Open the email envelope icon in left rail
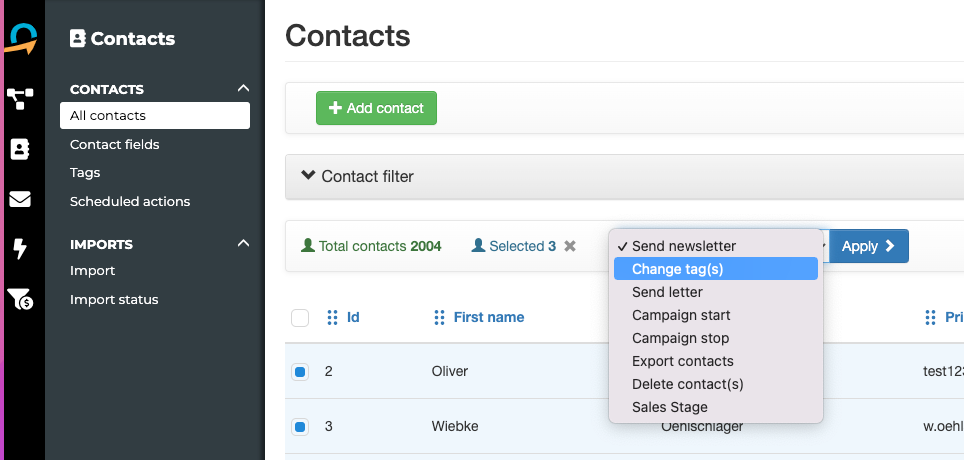The width and height of the screenshot is (964, 460). tap(20, 199)
